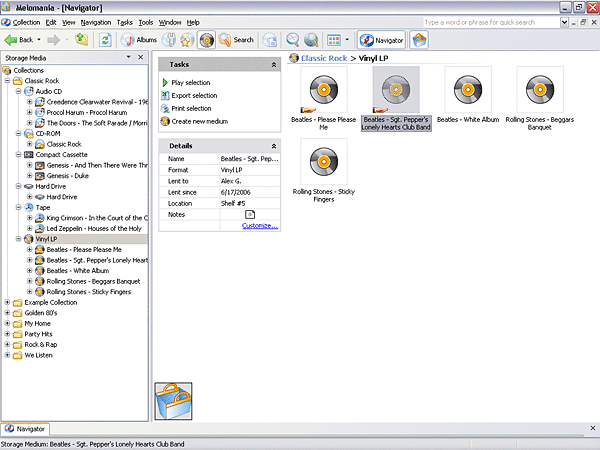Click the basket icon in toolbar
600x450 pixels.
419,40
